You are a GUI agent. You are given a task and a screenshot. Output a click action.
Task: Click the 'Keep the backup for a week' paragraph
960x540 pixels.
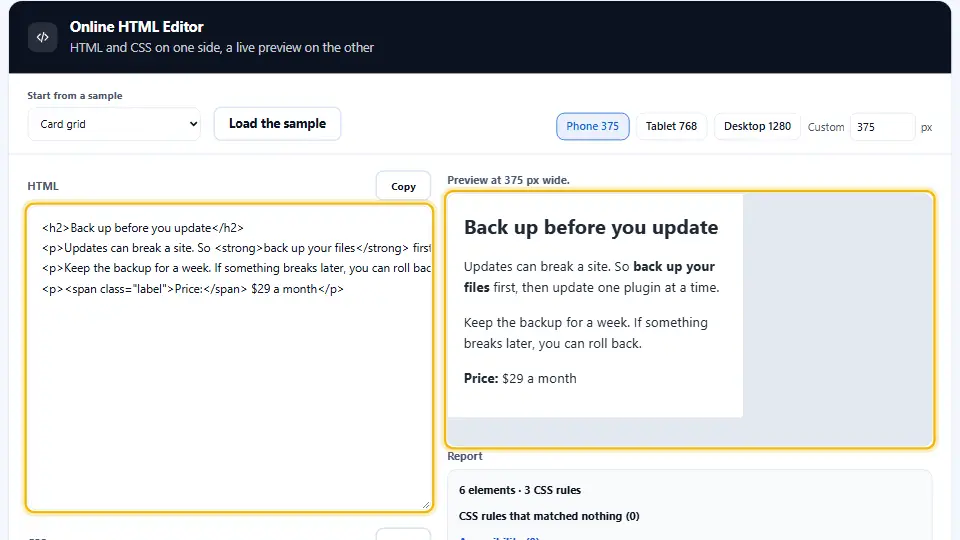[585, 333]
